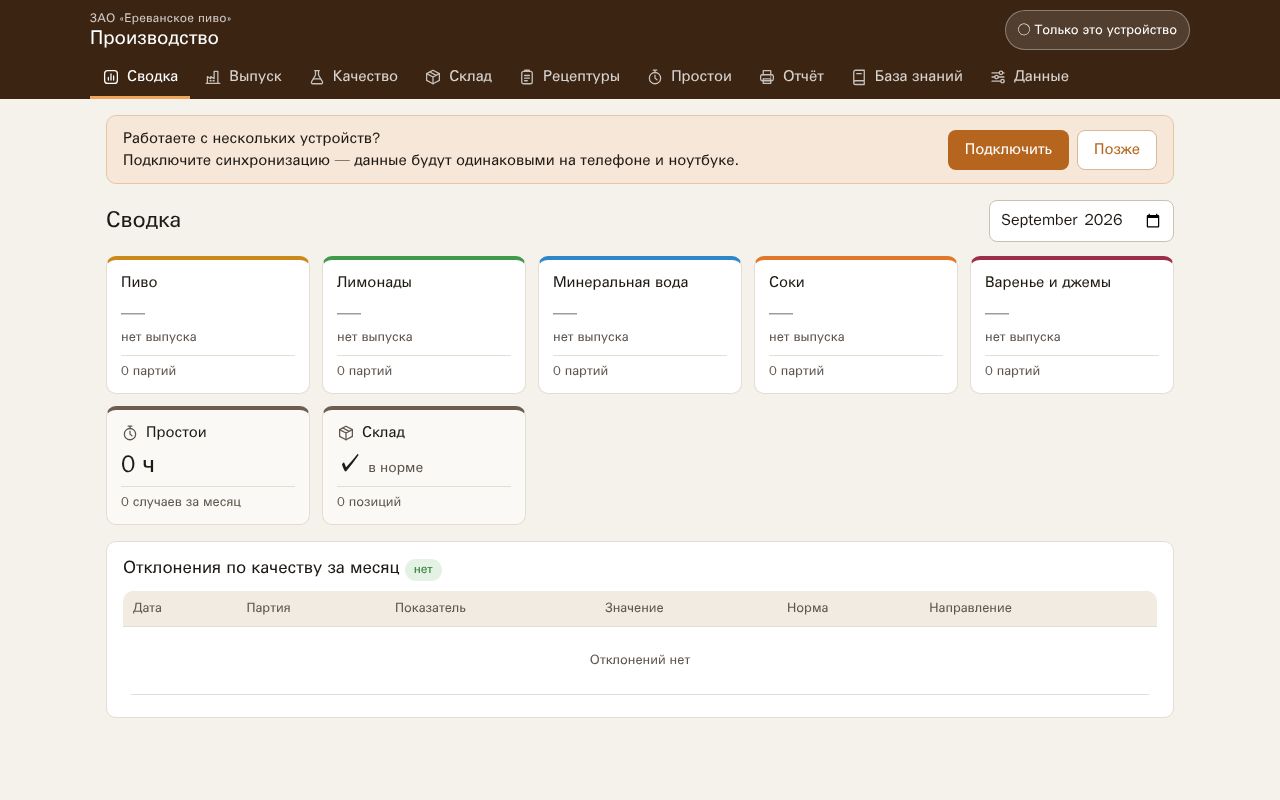Click the 'Производство' app title
The height and width of the screenshot is (800, 1280).
(154, 38)
